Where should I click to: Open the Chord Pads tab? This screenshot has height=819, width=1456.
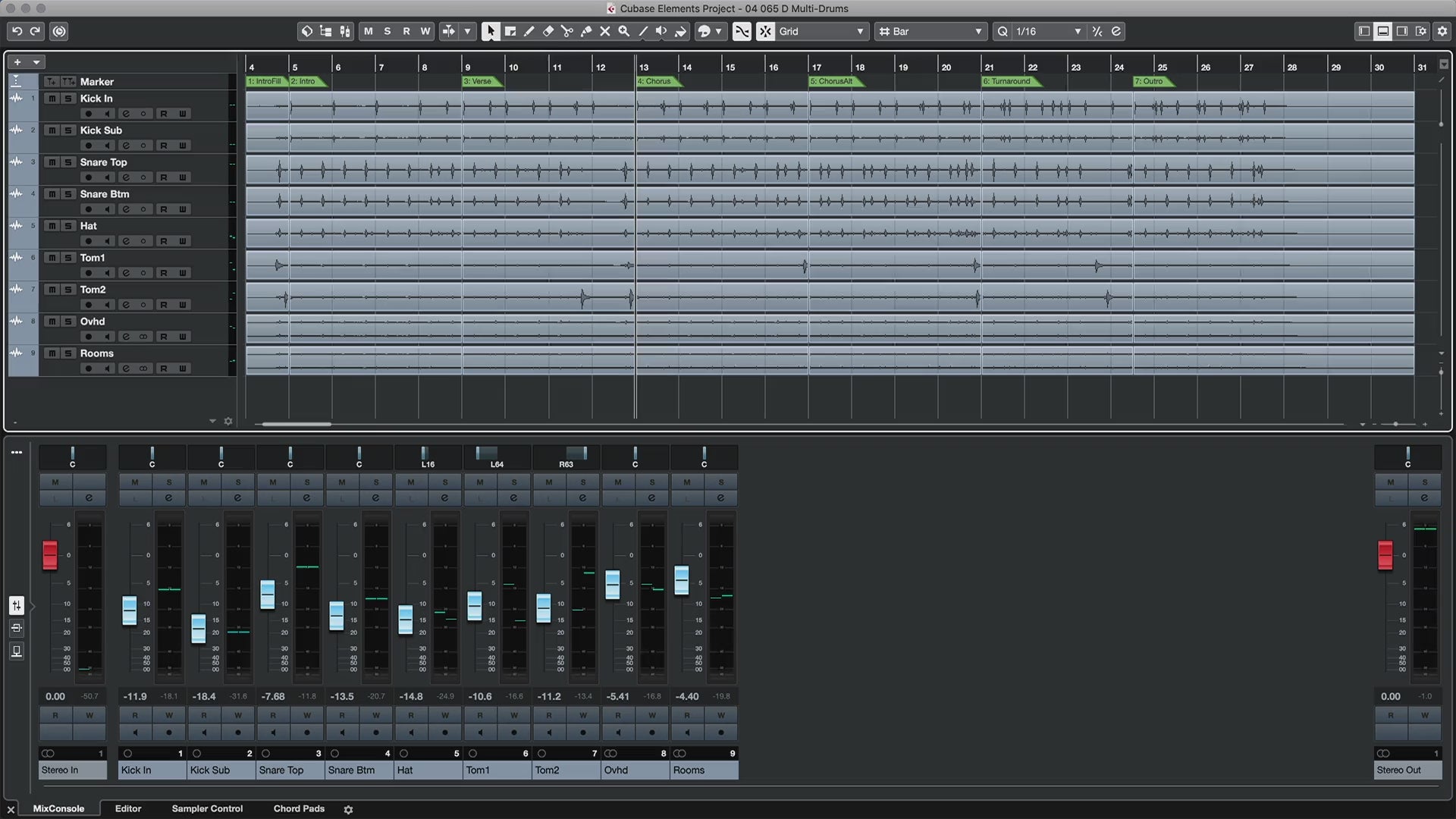tap(299, 808)
